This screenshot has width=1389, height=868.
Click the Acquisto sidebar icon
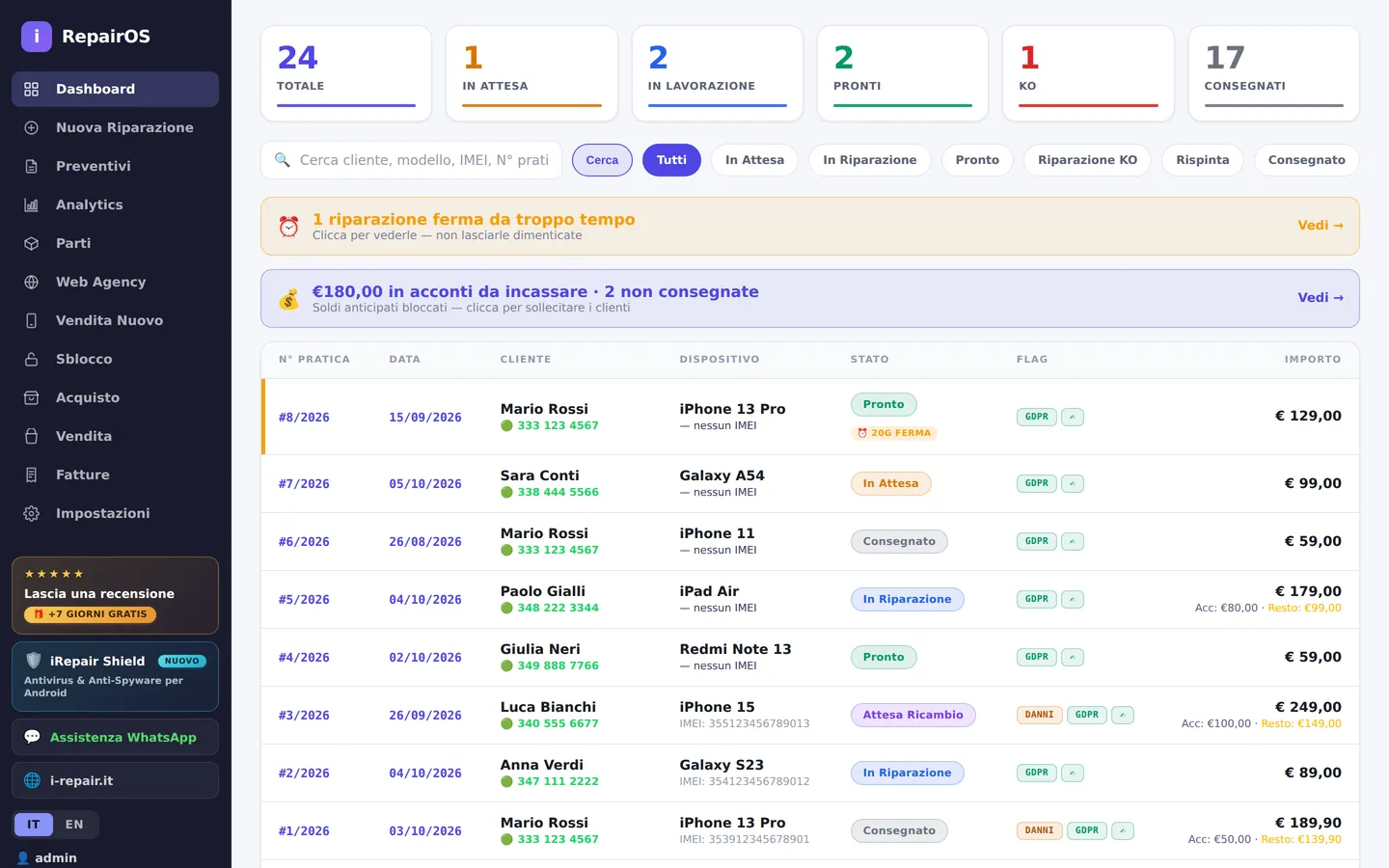point(31,397)
